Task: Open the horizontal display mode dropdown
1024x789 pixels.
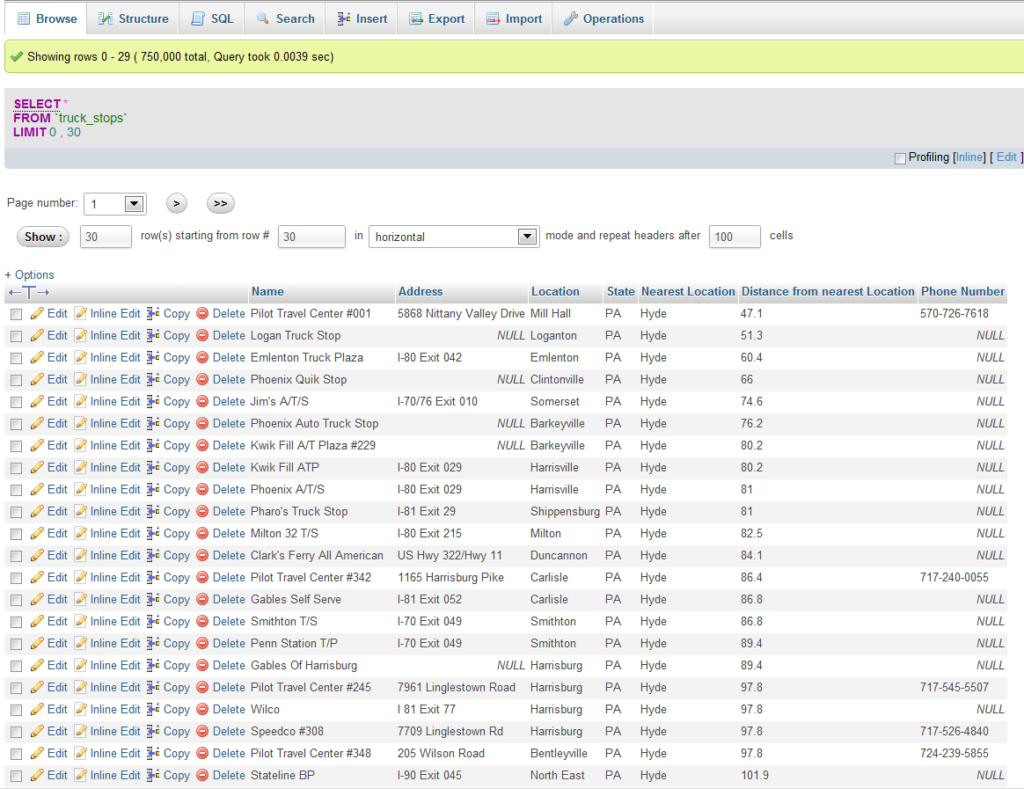Action: 528,237
